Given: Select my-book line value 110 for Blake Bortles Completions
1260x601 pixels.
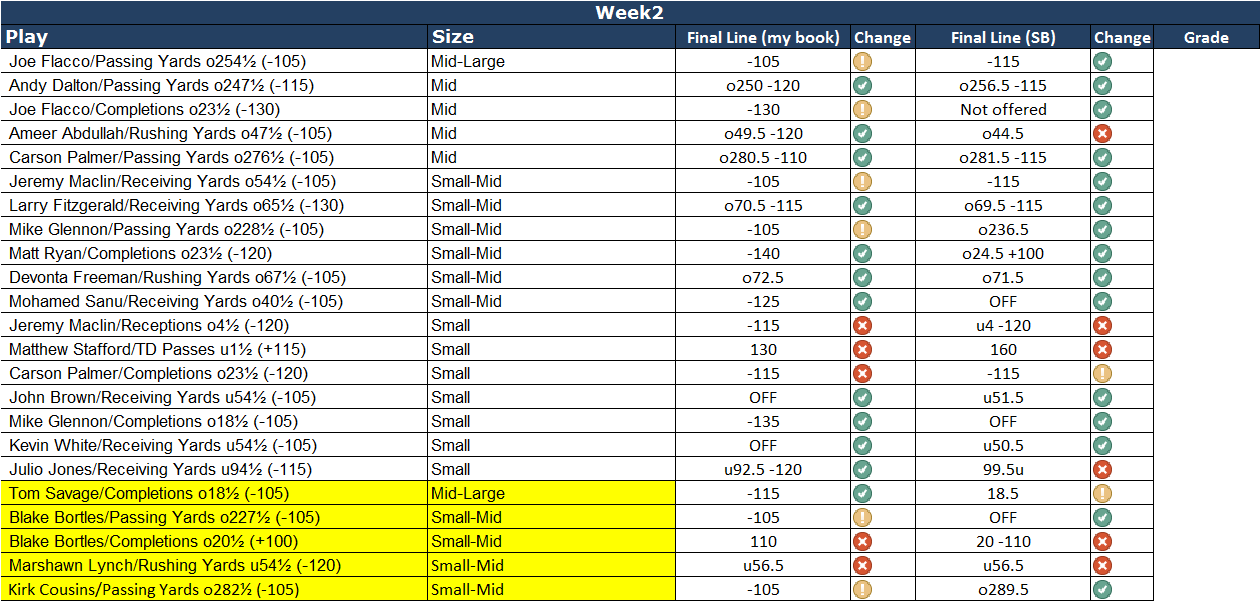Looking at the screenshot, I should tap(764, 541).
